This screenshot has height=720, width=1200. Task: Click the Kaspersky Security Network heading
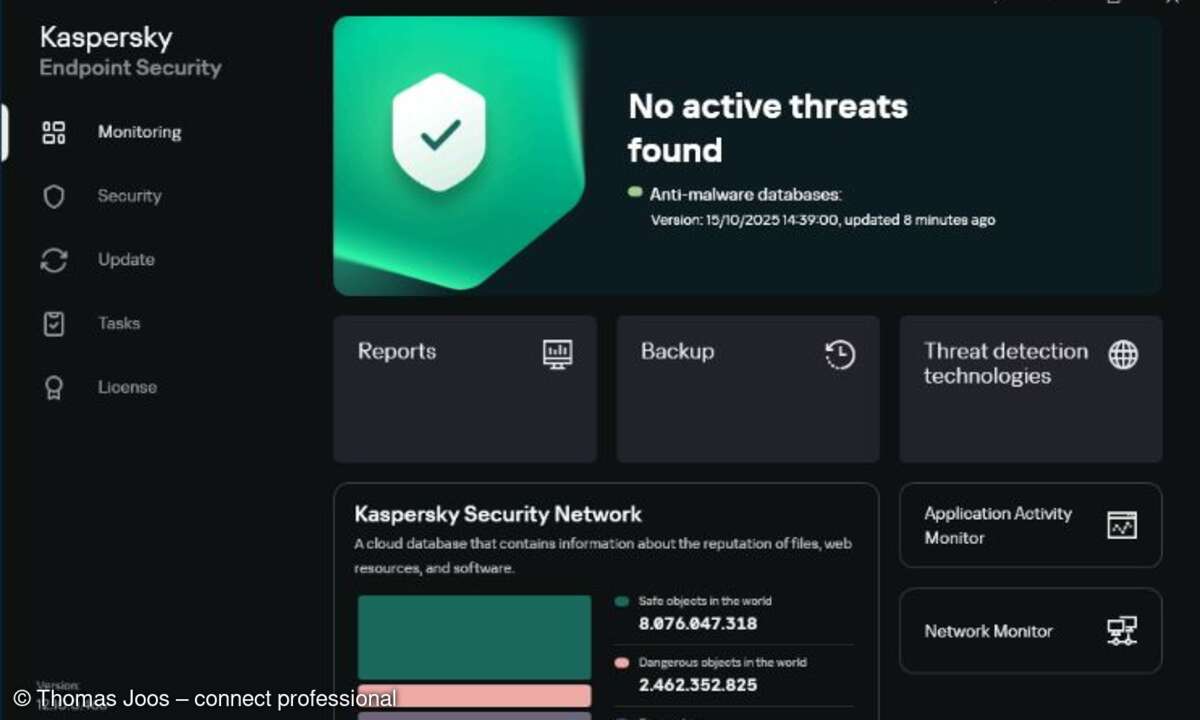[x=497, y=514]
